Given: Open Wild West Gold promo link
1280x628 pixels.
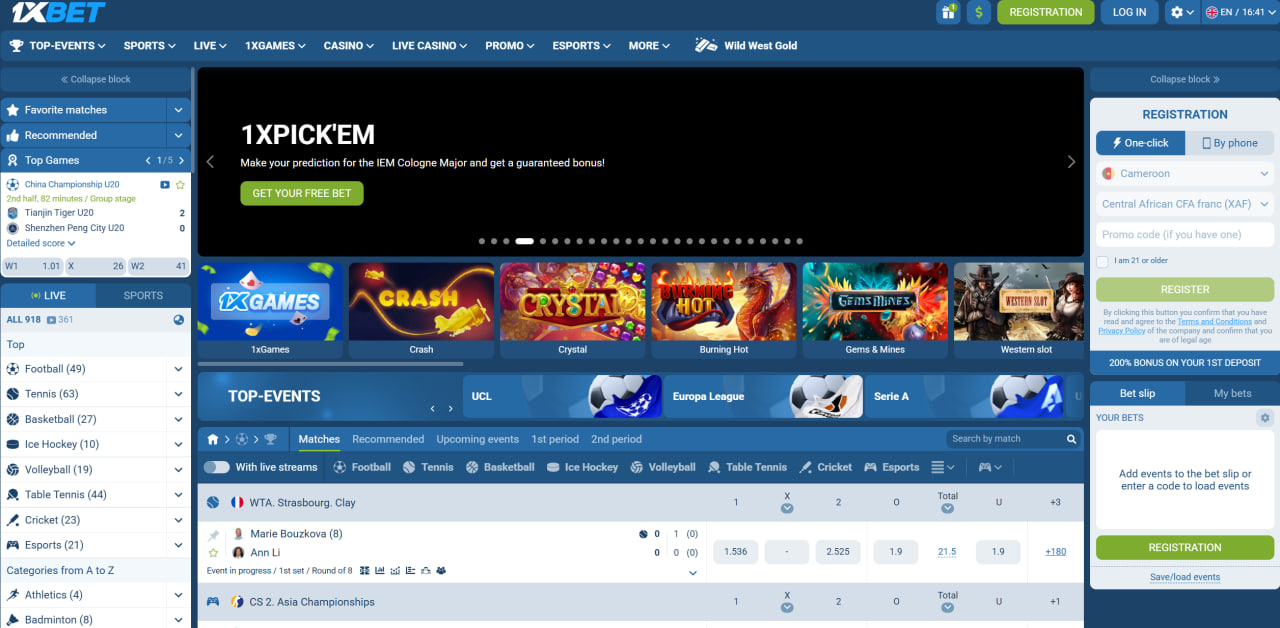Looking at the screenshot, I should click(746, 45).
